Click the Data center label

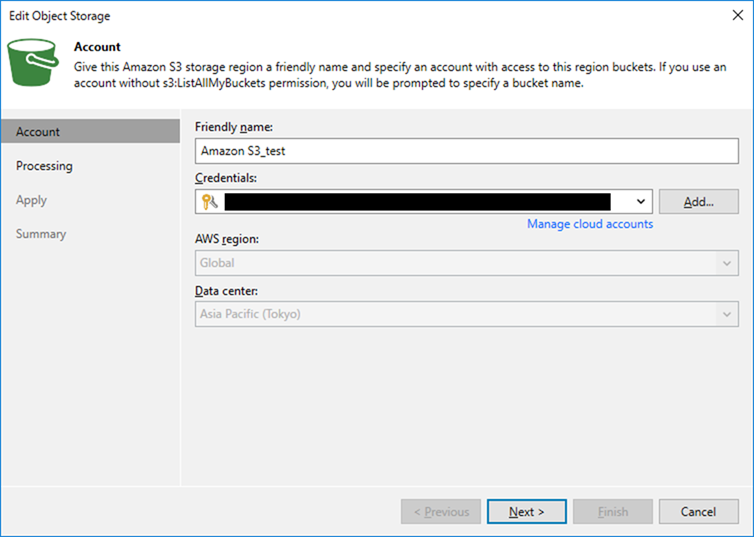pyautogui.click(x=226, y=291)
